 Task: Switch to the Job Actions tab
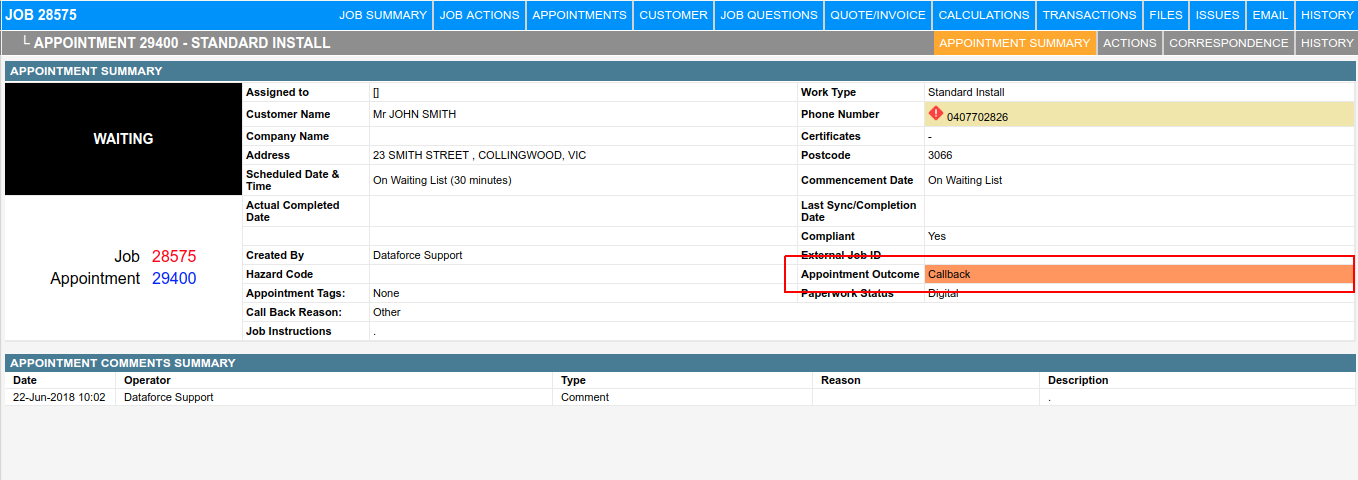[x=480, y=15]
